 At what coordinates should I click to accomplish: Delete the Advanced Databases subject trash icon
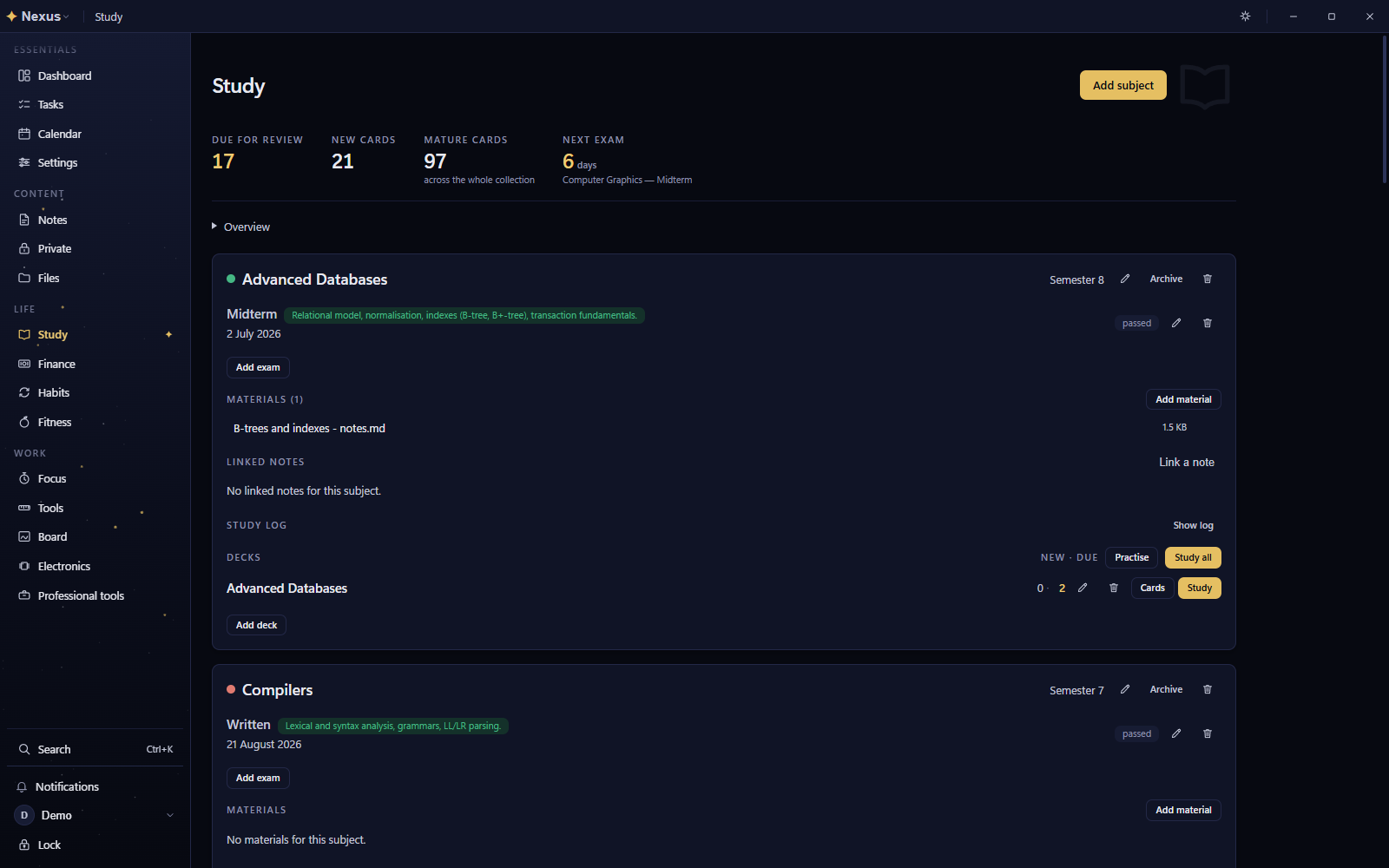tap(1208, 279)
